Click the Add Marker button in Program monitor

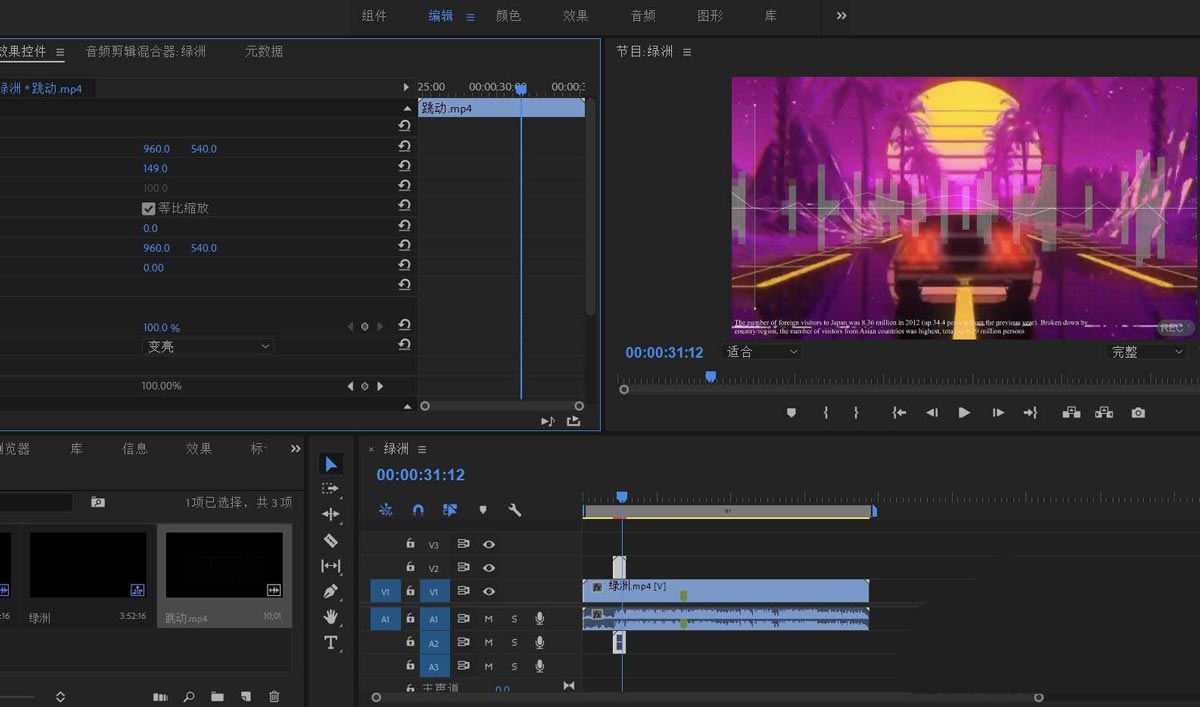[x=791, y=412]
